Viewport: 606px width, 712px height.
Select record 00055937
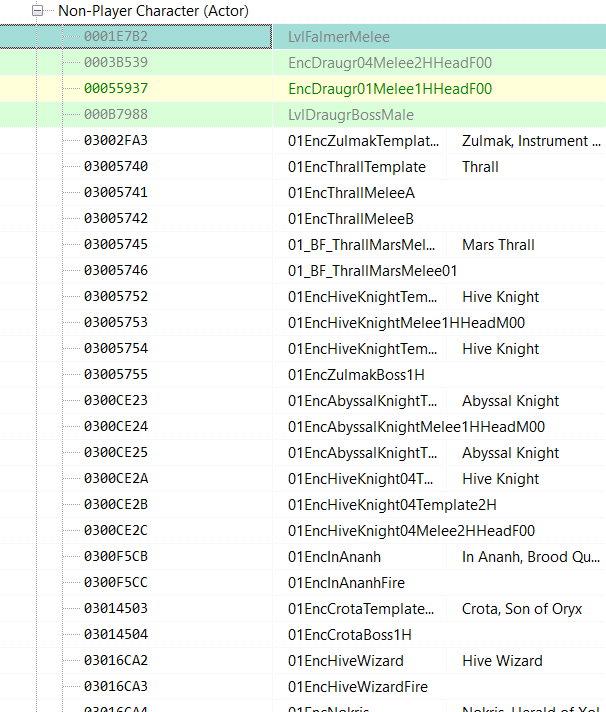(x=116, y=88)
